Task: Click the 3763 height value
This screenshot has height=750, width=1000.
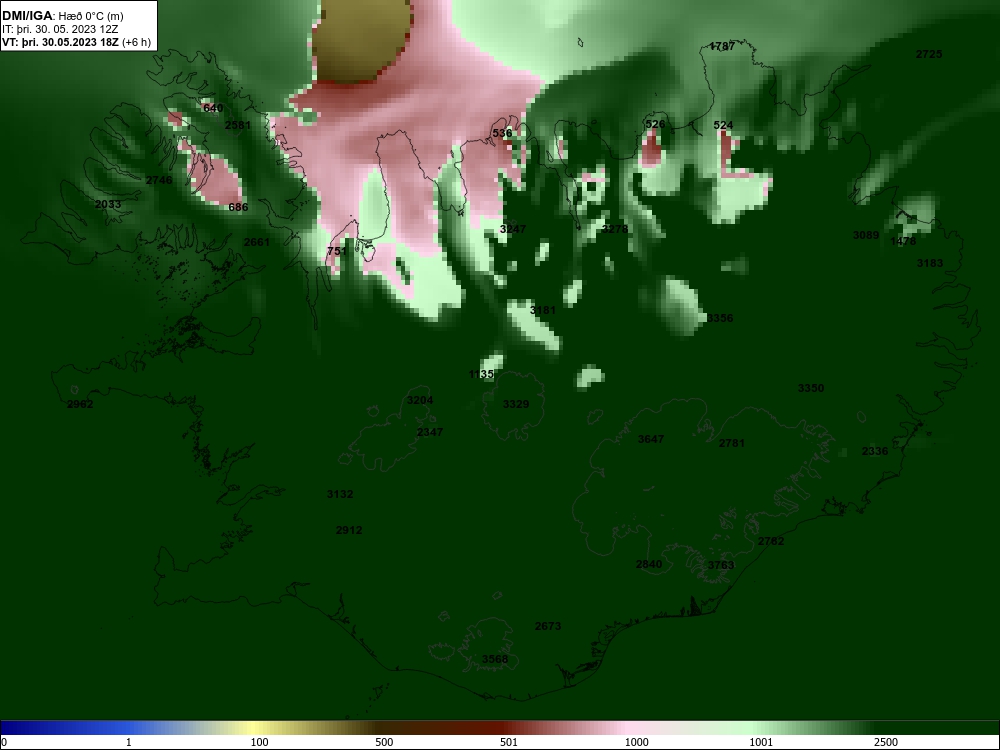Action: (721, 566)
